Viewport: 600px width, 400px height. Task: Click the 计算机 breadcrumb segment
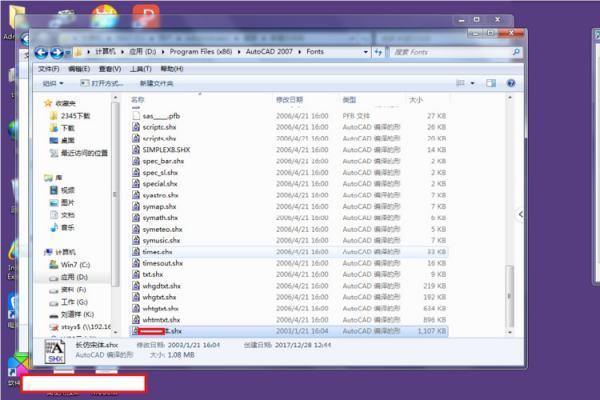click(x=106, y=52)
